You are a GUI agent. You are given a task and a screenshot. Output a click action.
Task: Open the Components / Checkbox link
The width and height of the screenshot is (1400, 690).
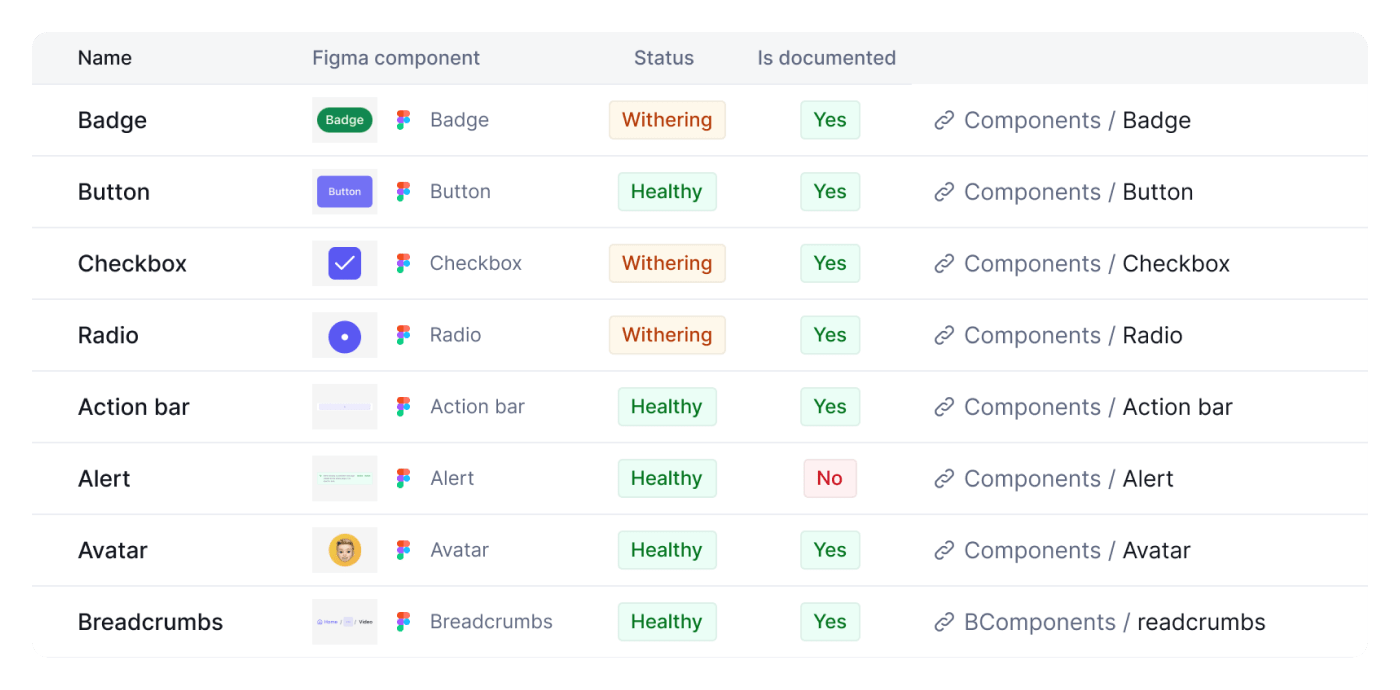(x=1097, y=263)
